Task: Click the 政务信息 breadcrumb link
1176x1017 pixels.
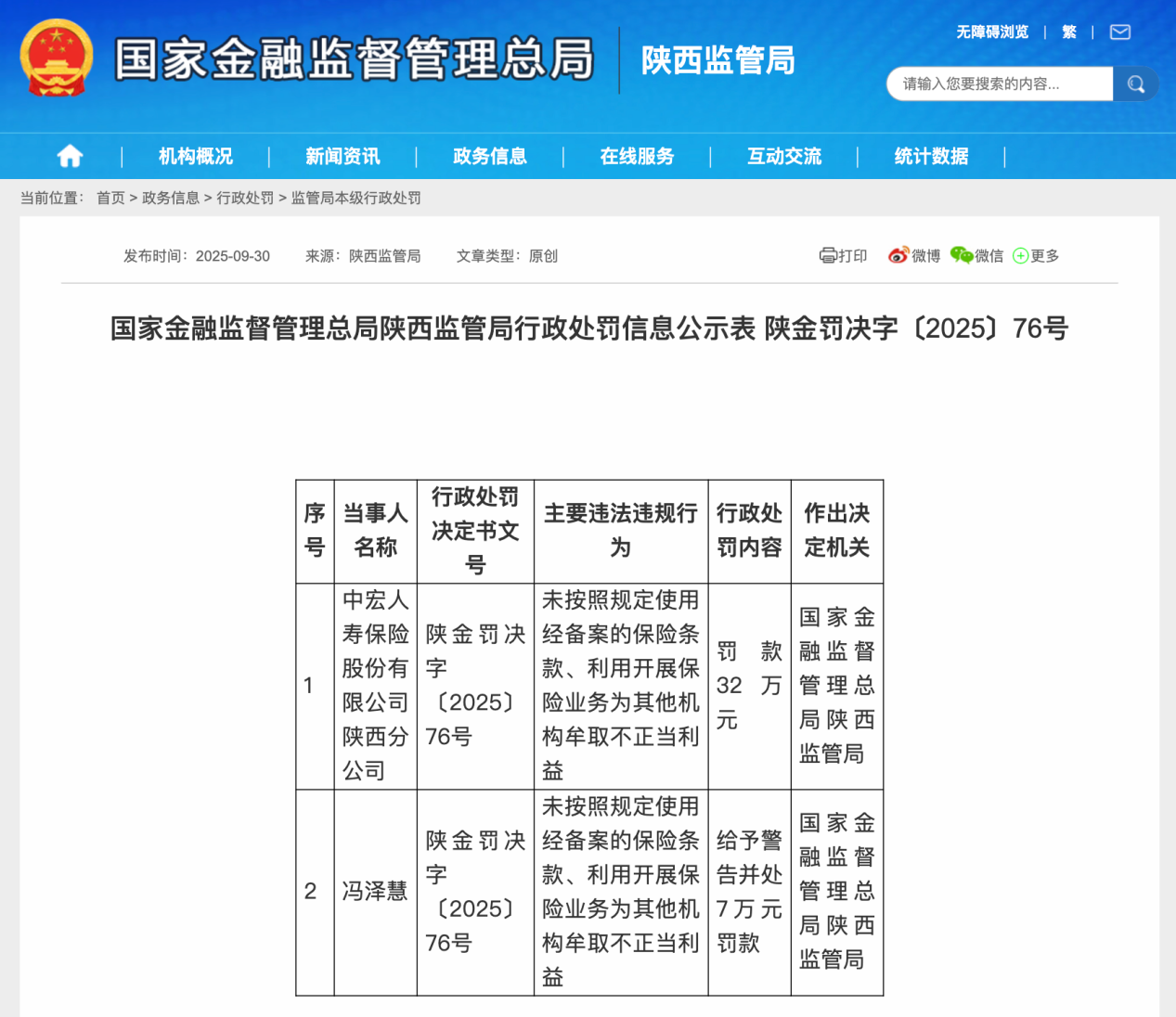Action: (x=169, y=198)
